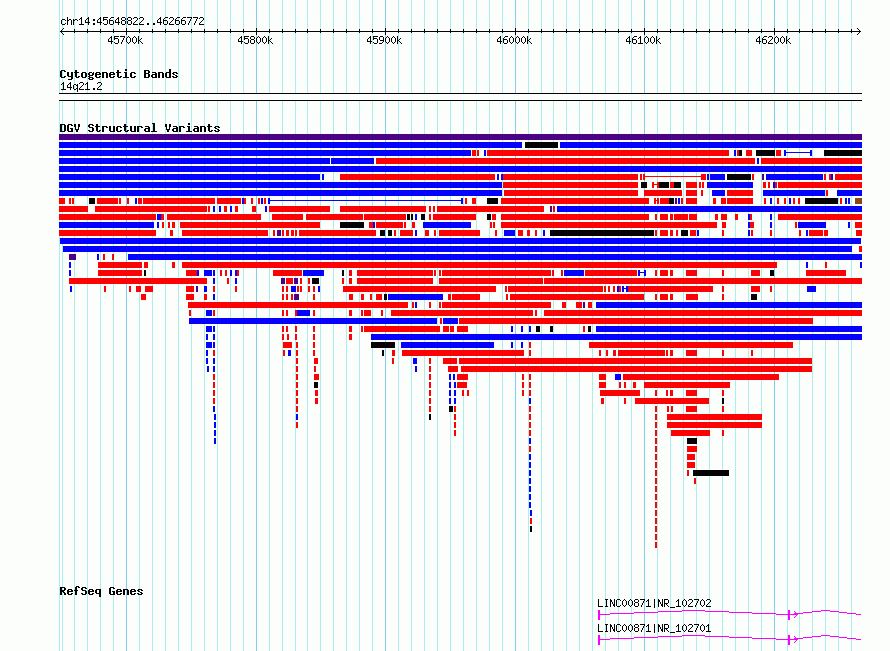The height and width of the screenshot is (651, 890).
Task: Click the 45700k ruler label
Action: (x=125, y=40)
